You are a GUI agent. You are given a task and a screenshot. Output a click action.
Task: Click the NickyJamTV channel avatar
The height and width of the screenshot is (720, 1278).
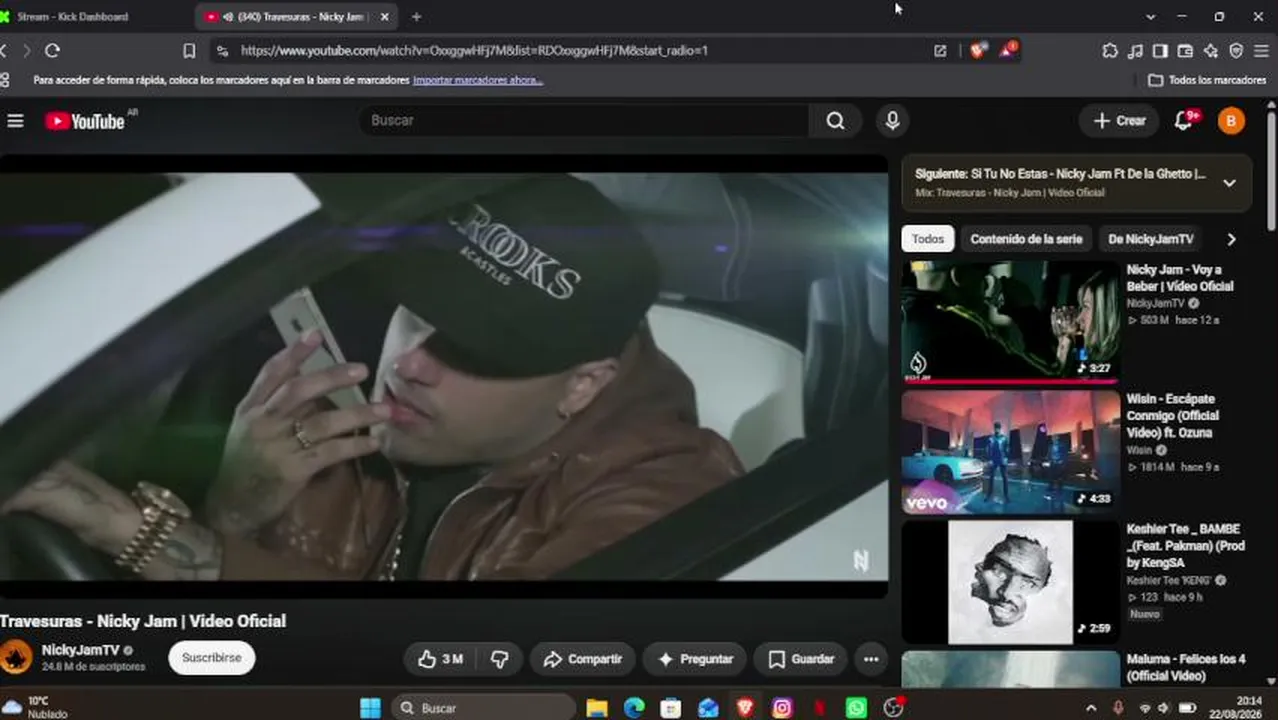(x=16, y=657)
